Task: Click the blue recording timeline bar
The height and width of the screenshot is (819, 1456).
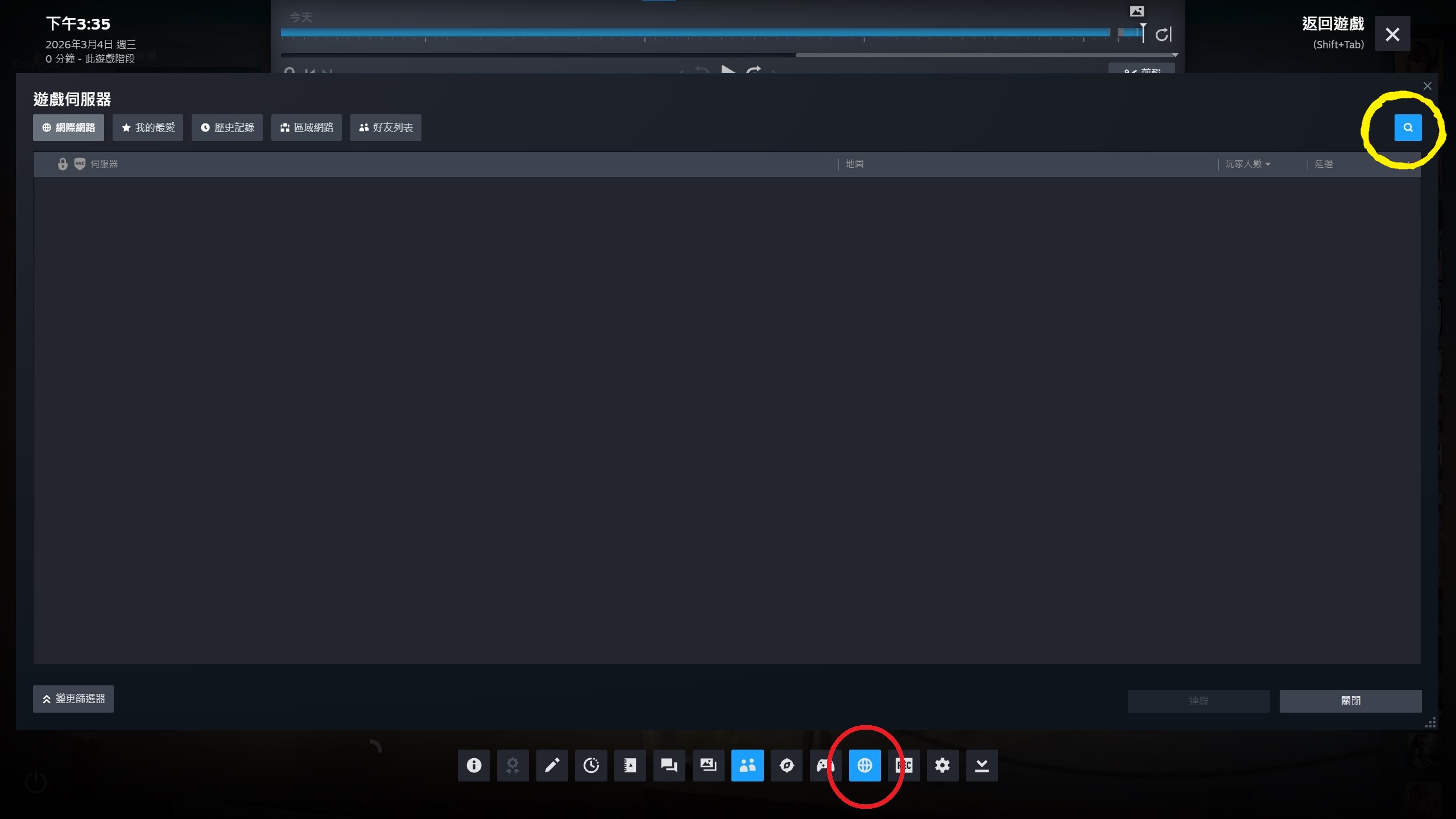Action: coord(694,32)
